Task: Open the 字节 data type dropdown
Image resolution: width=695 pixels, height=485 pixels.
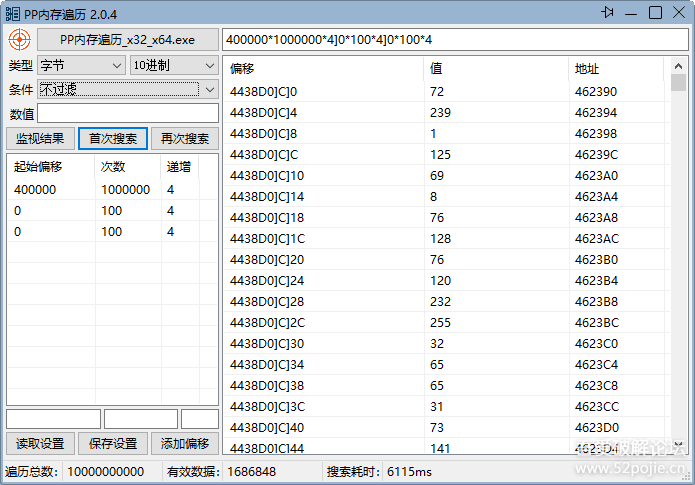Action: (x=81, y=66)
